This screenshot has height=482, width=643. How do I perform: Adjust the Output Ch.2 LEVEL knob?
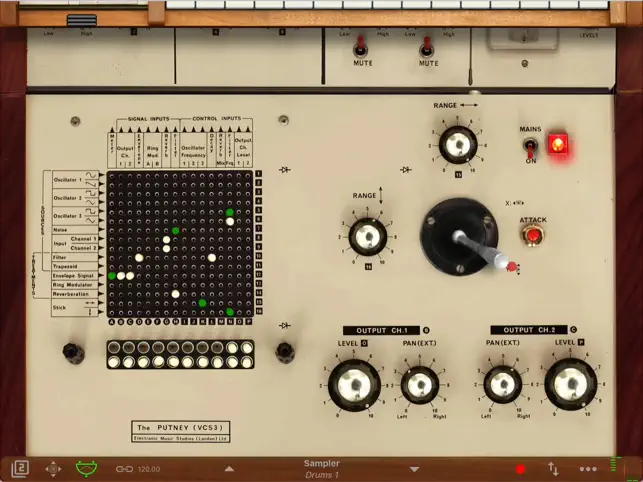pos(571,384)
